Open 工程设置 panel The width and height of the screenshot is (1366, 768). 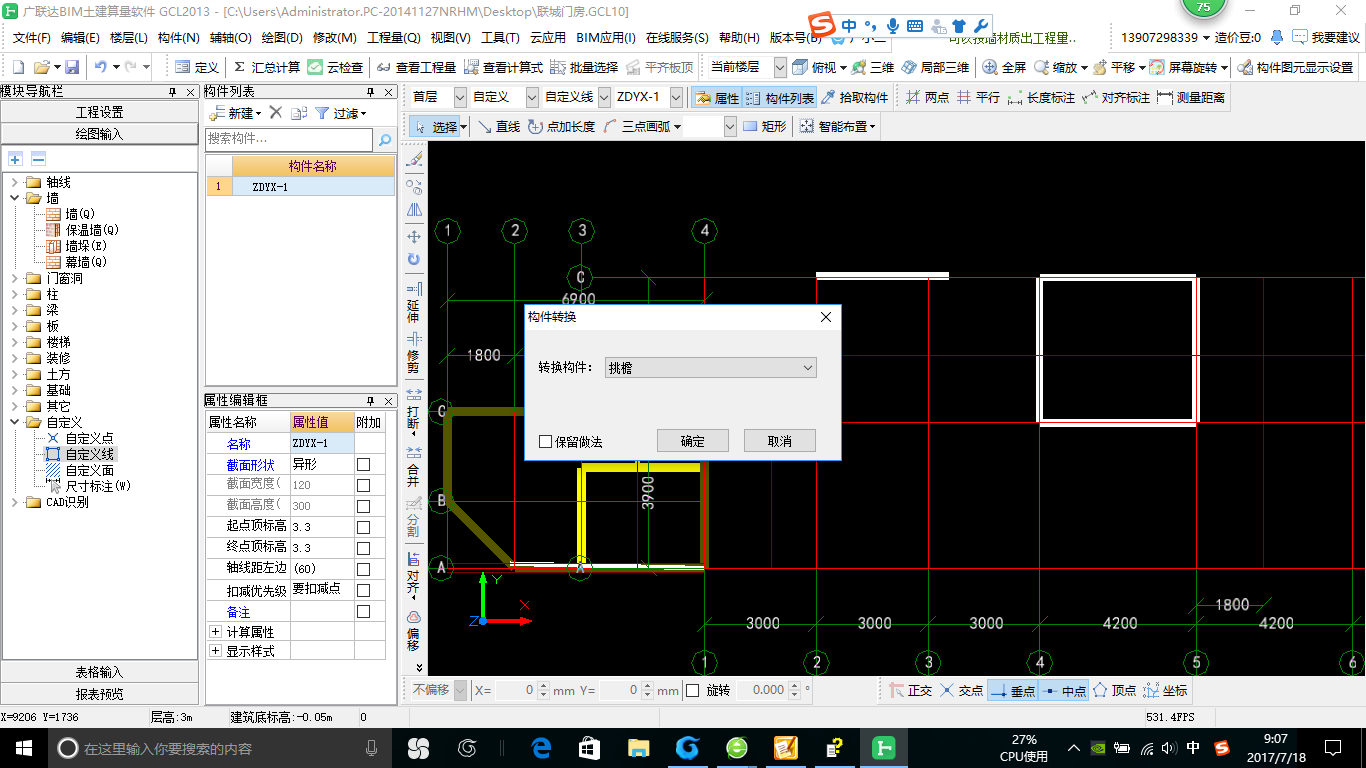tap(100, 112)
